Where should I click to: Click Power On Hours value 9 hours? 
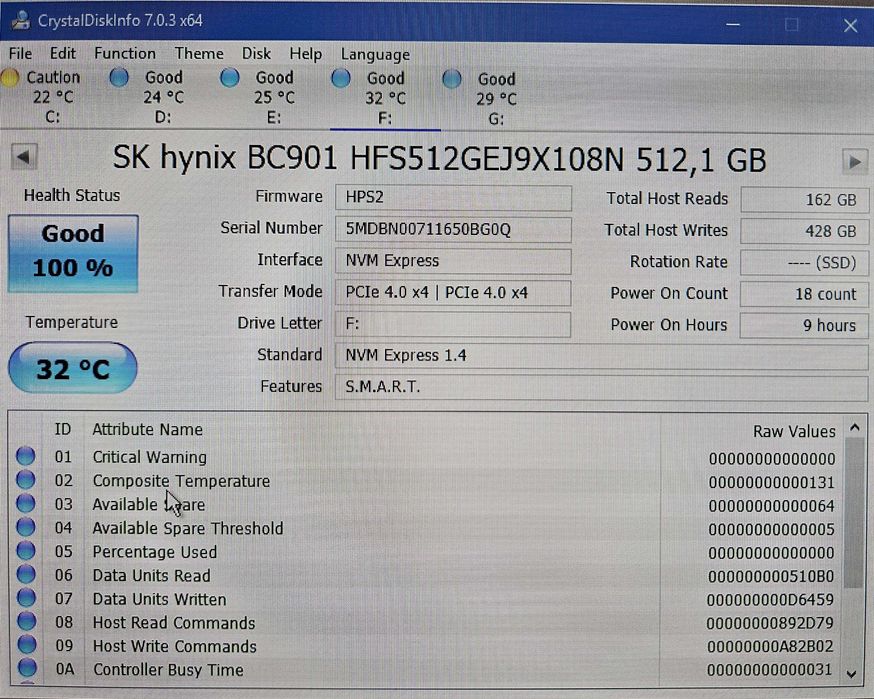tap(804, 326)
